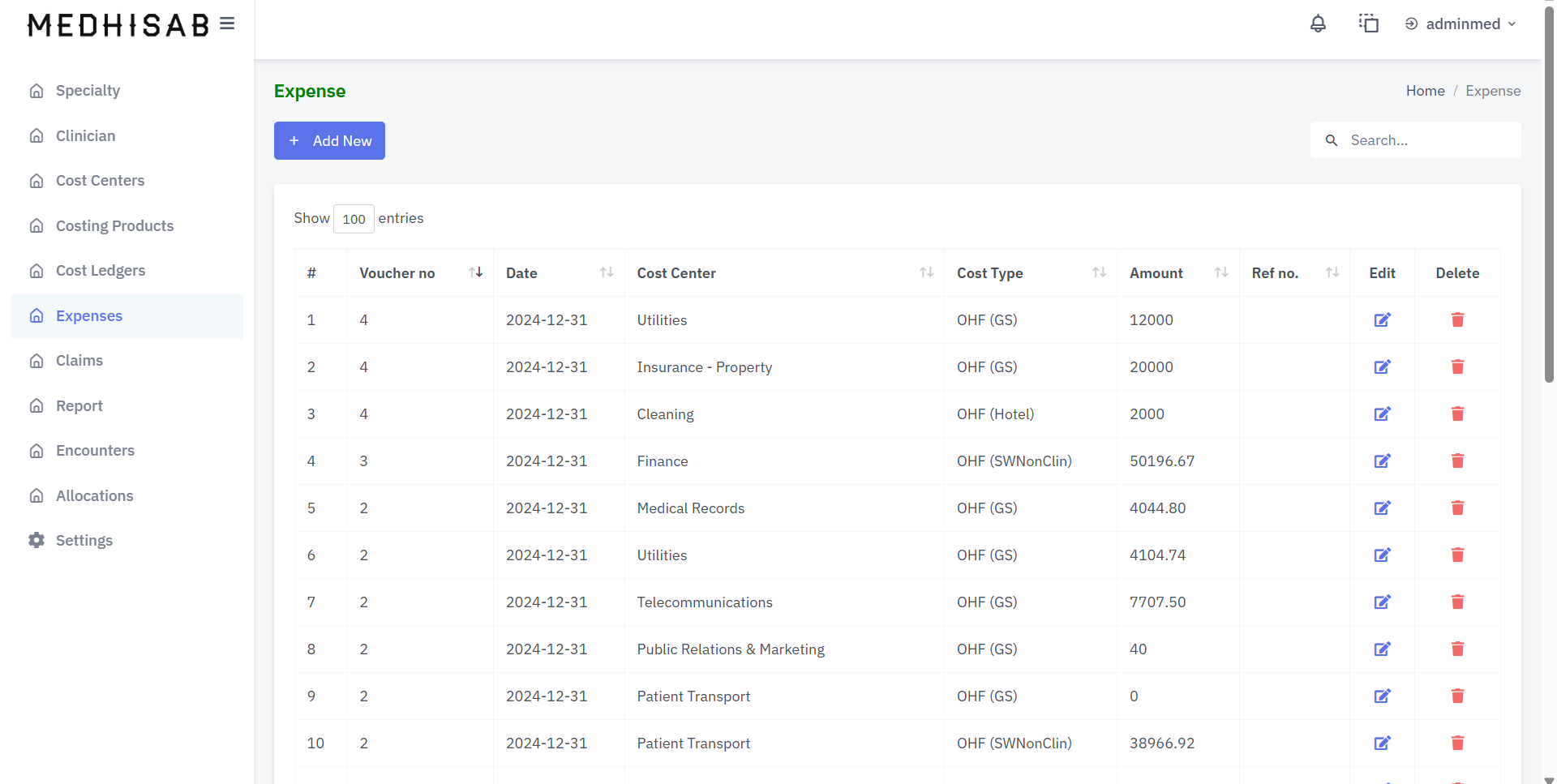Open the show entries count selector
Viewport: 1557px width, 784px height.
tap(354, 219)
